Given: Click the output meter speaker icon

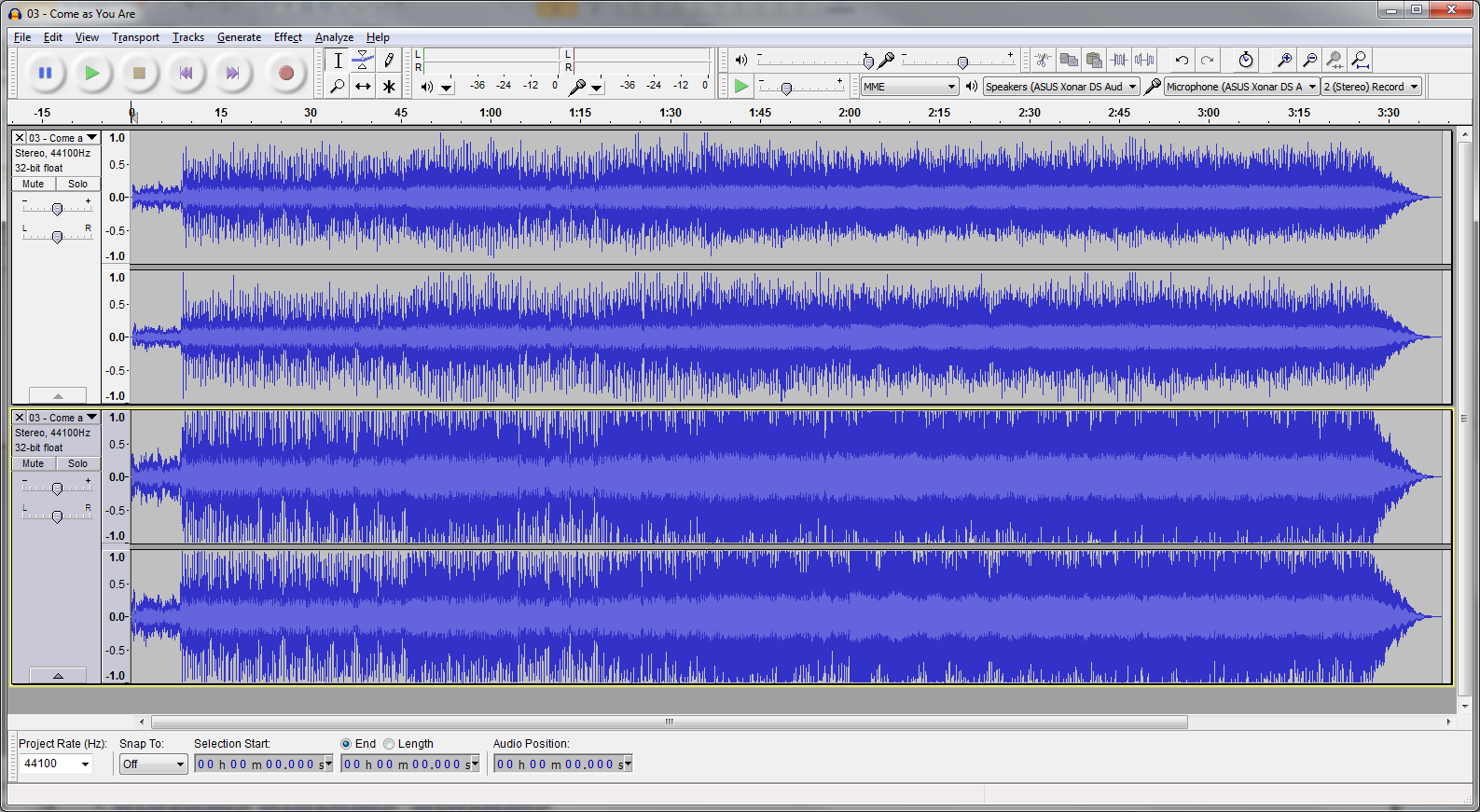Looking at the screenshot, I should coord(426,87).
